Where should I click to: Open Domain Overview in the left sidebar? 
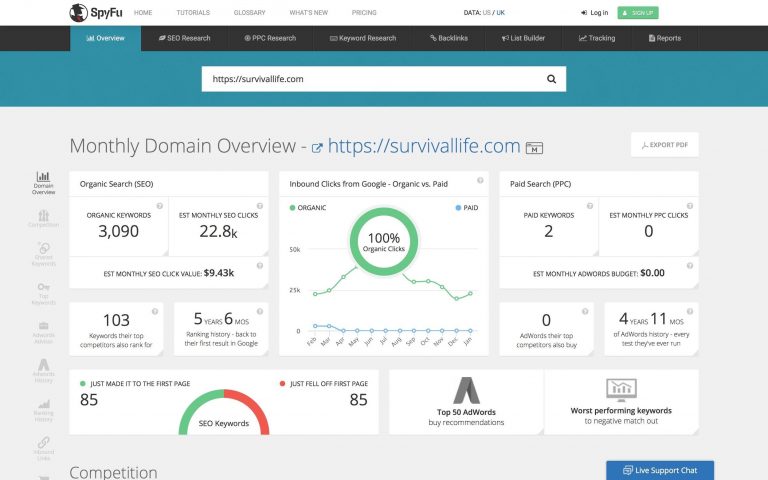44,178
